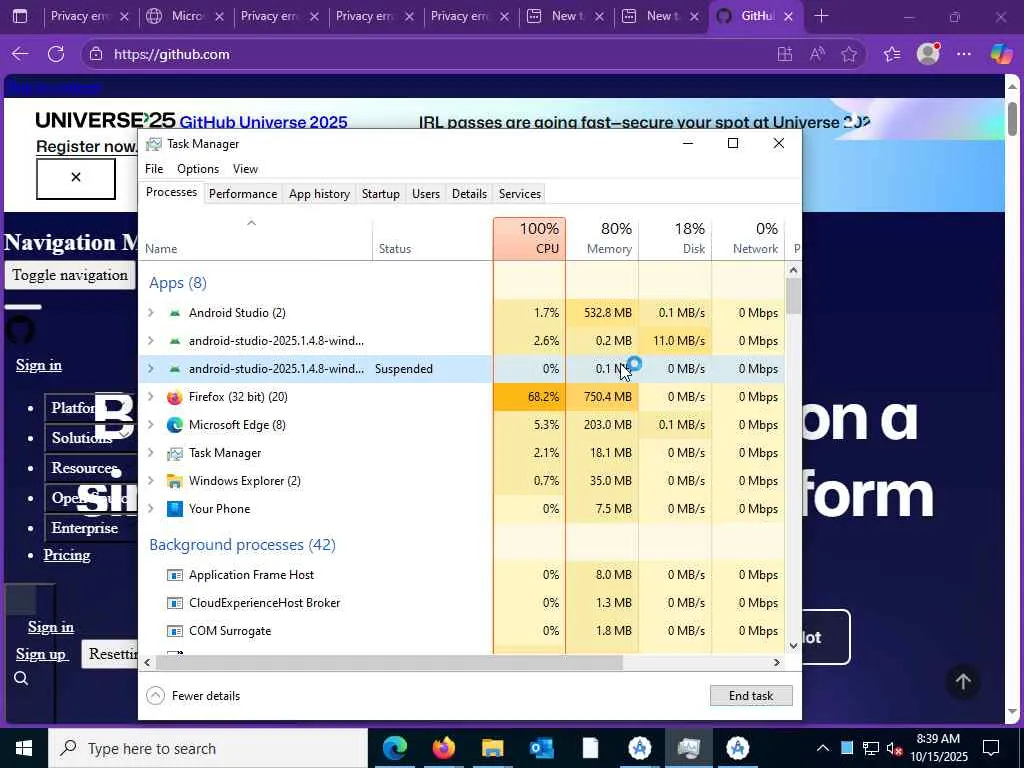Click the Task Manager row icon in Apps
The width and height of the screenshot is (1024, 768).
point(174,453)
